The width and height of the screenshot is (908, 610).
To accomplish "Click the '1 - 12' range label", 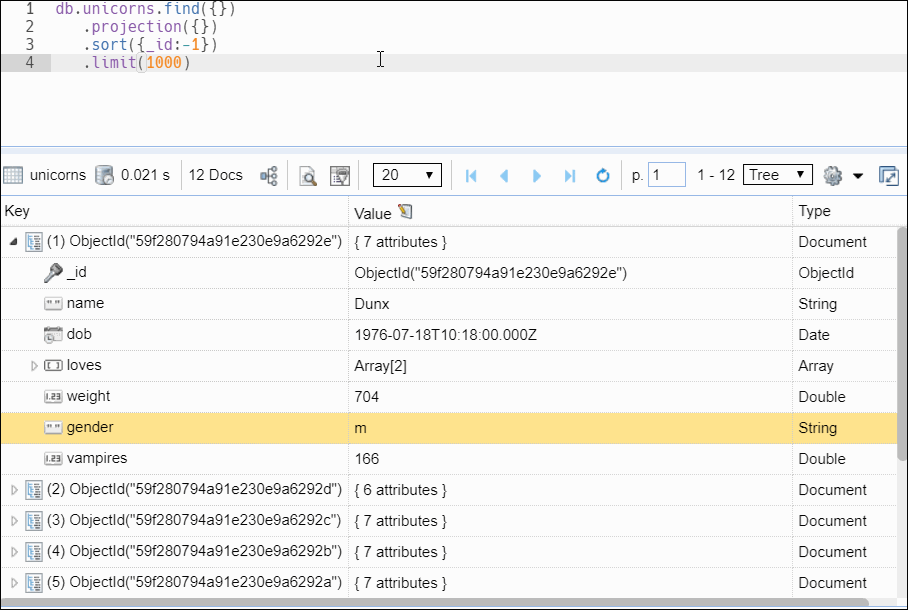I will tap(716, 175).
